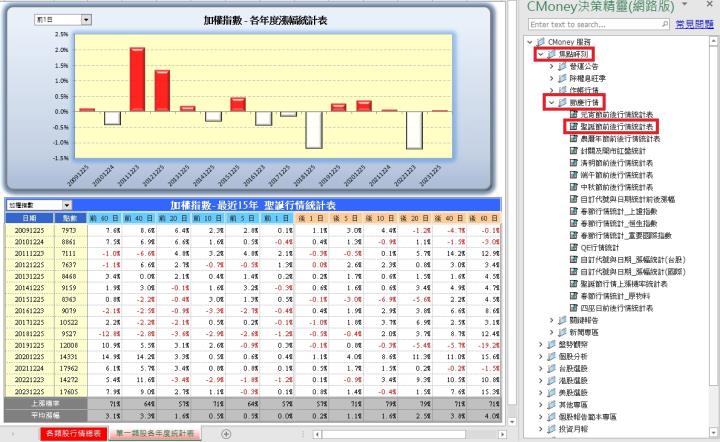The image size is (720, 442).
Task: Click the folder icon beside CMoney 服務
Action: click(x=541, y=42)
